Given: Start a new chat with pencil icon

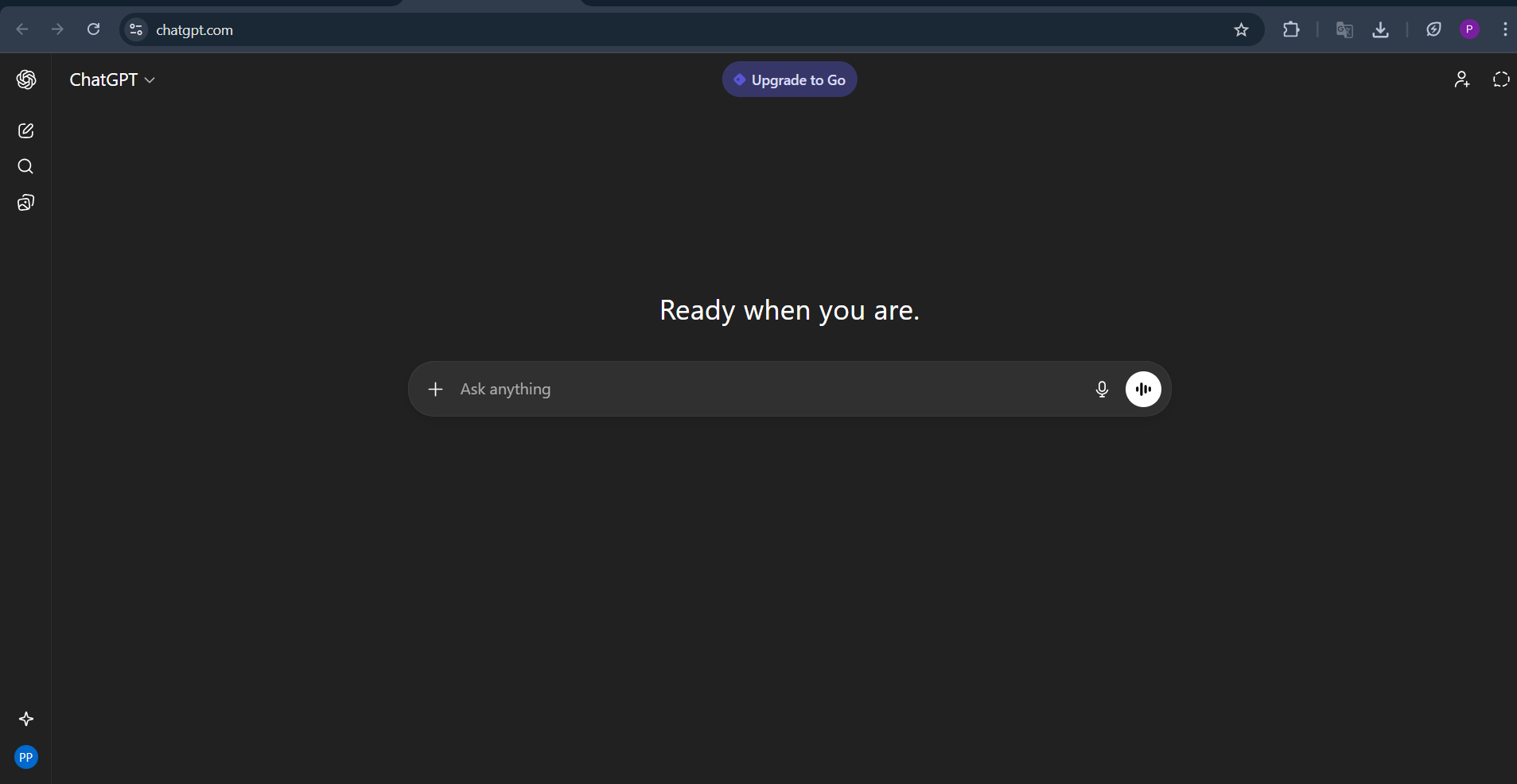Looking at the screenshot, I should 25,130.
